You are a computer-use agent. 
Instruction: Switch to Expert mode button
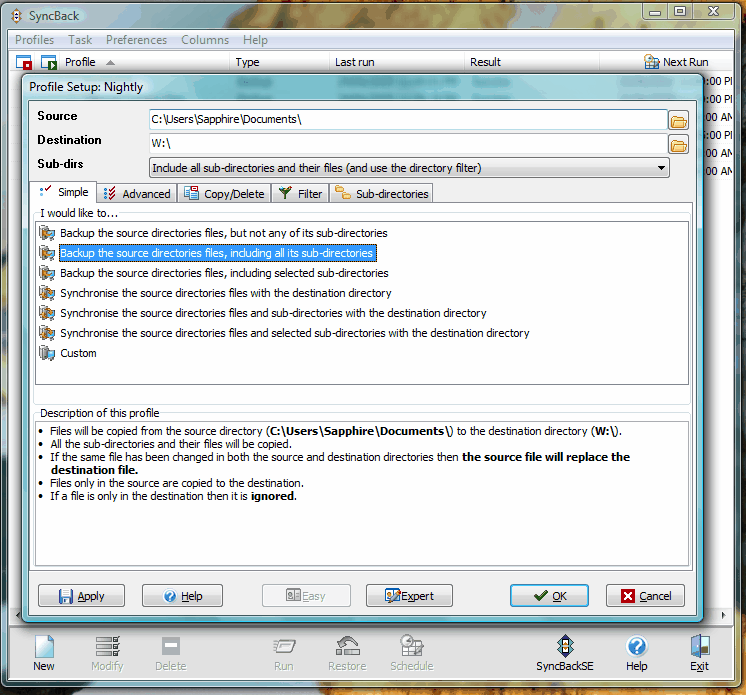tap(409, 596)
